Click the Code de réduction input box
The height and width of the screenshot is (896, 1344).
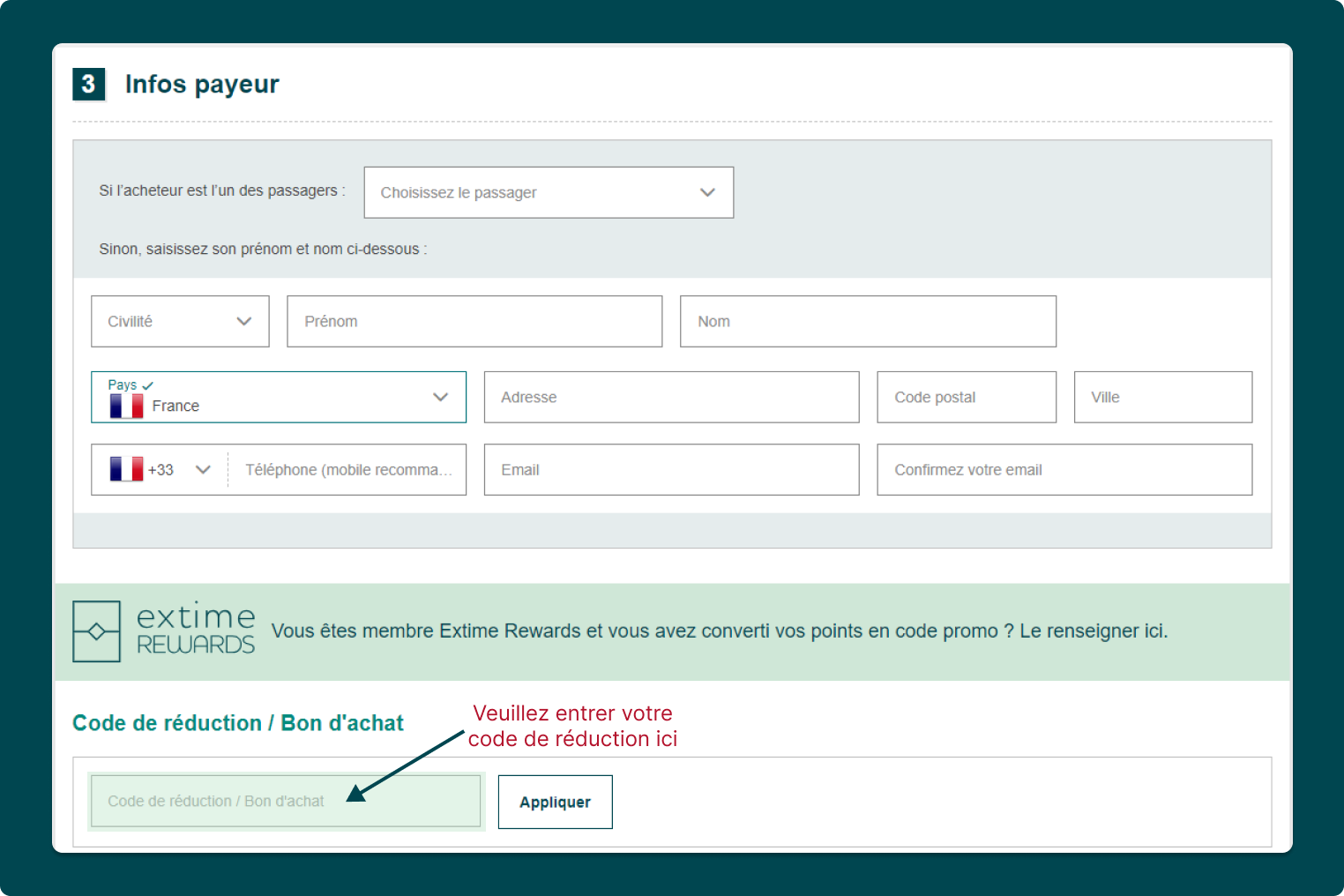pos(285,801)
